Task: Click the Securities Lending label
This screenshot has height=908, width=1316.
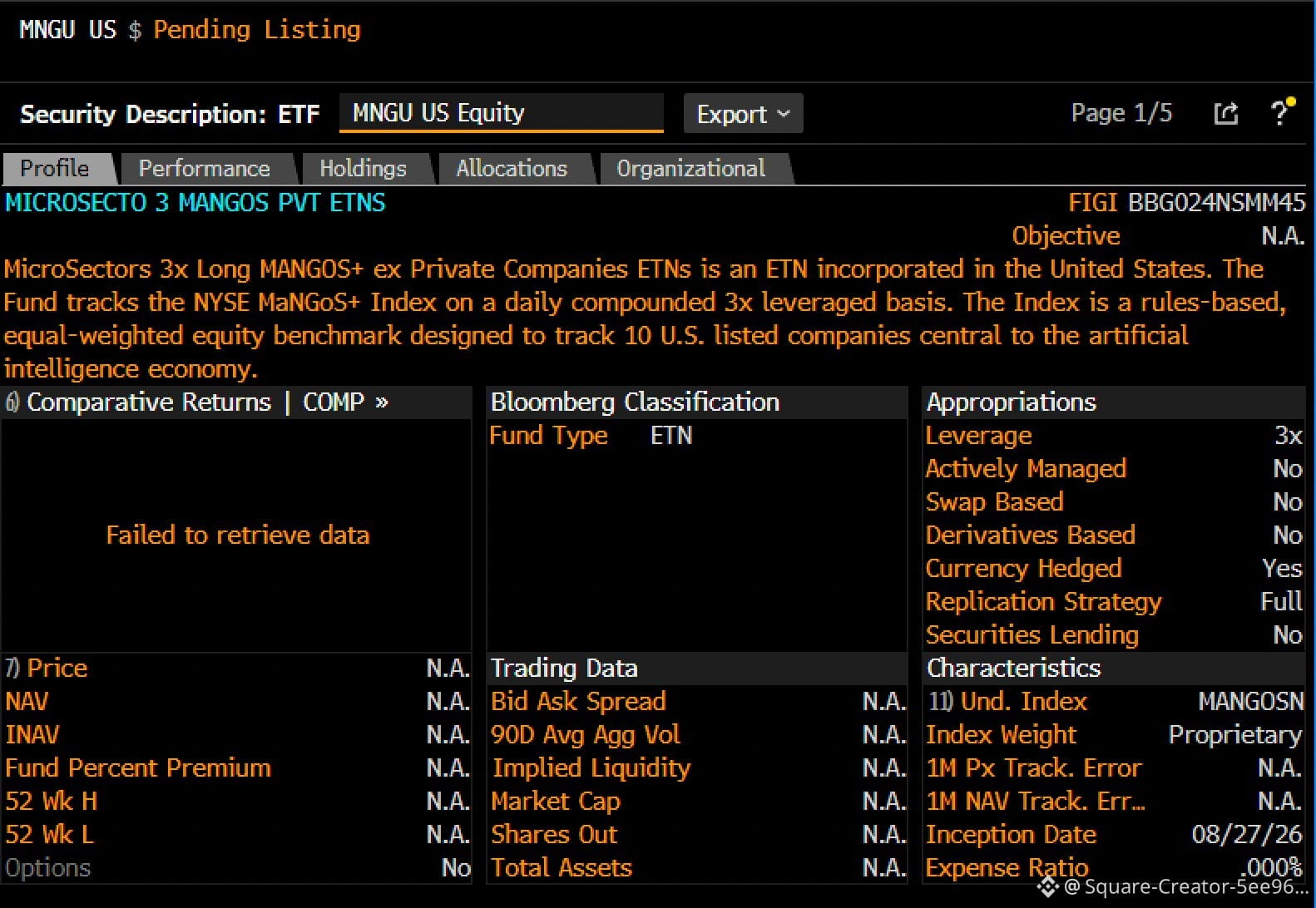Action: 1032,635
